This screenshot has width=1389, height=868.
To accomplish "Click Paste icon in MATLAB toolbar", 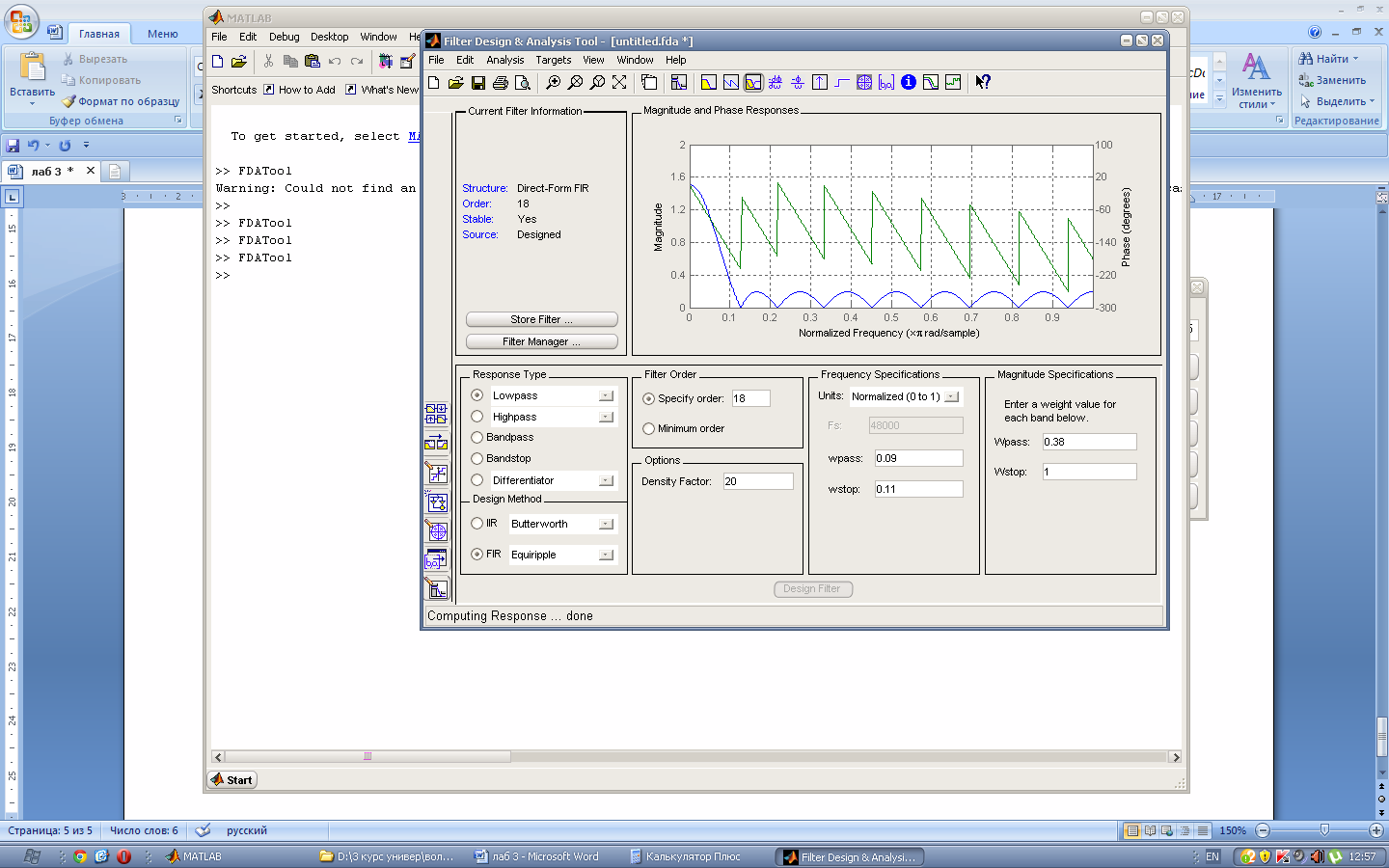I will [x=312, y=61].
